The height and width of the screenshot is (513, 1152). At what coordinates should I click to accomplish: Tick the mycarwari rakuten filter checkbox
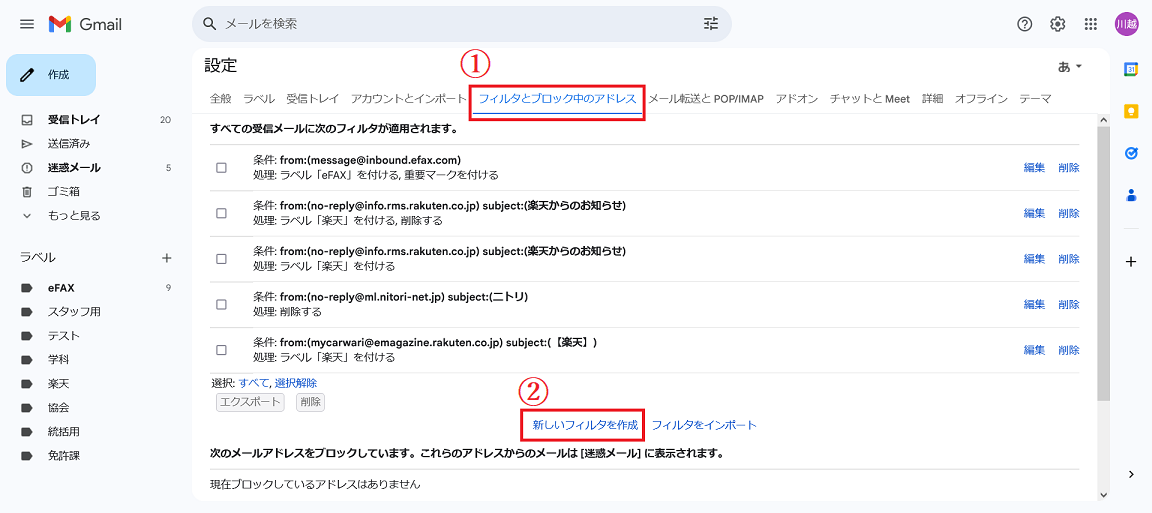click(221, 350)
